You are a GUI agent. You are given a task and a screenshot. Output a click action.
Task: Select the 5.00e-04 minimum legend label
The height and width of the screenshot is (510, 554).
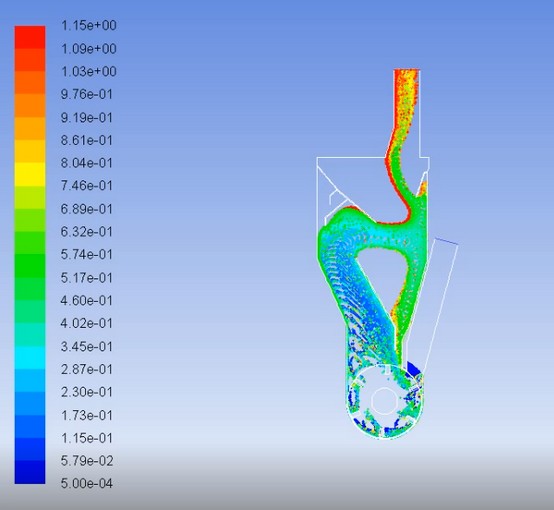(87, 483)
